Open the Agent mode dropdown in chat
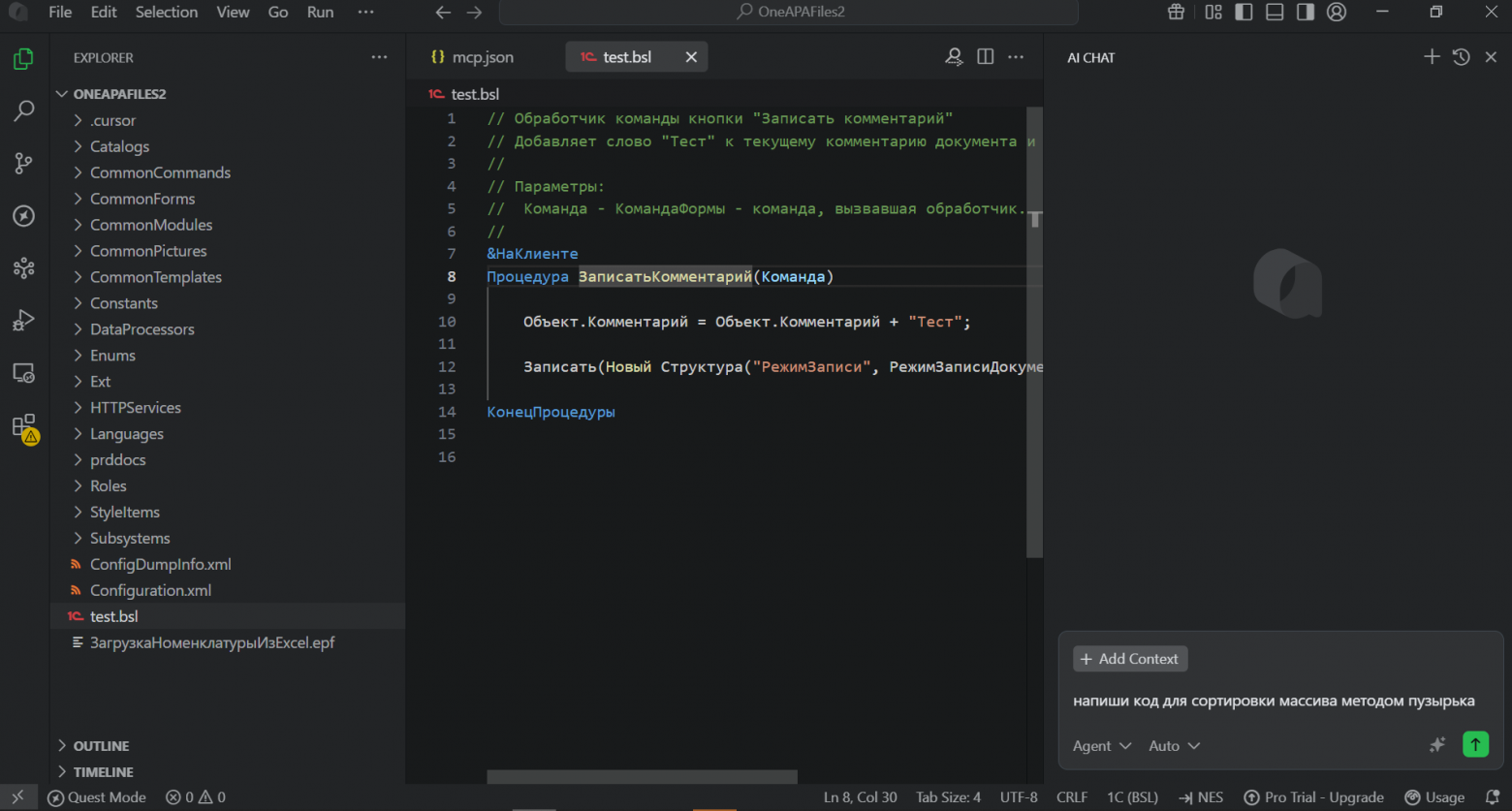 (1101, 746)
